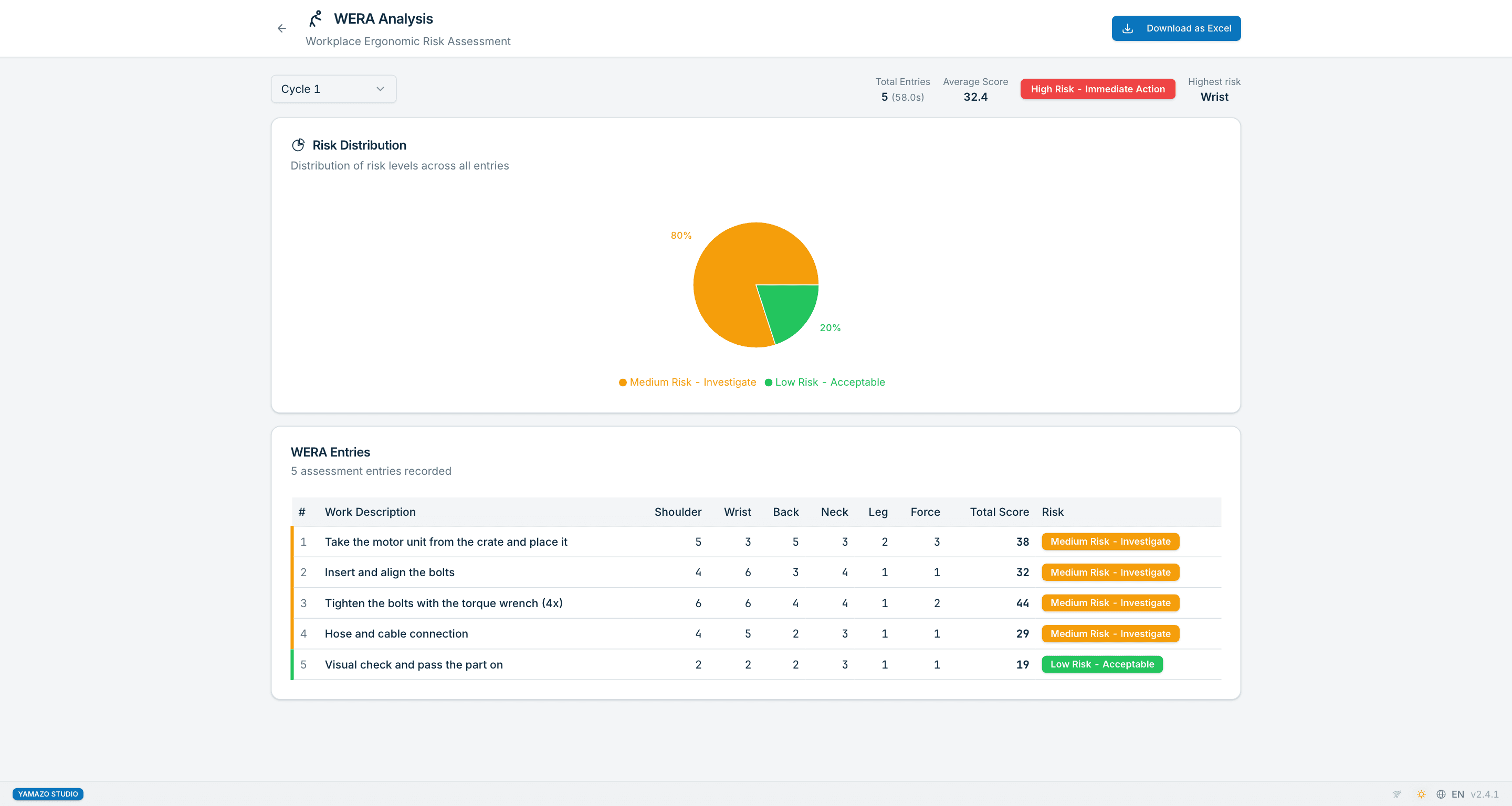Click the Wrist column header
The width and height of the screenshot is (1512, 806).
[737, 512]
